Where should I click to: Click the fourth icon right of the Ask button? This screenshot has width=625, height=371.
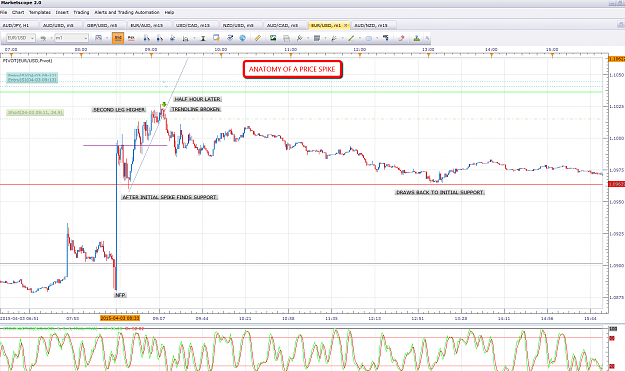[x=185, y=38]
